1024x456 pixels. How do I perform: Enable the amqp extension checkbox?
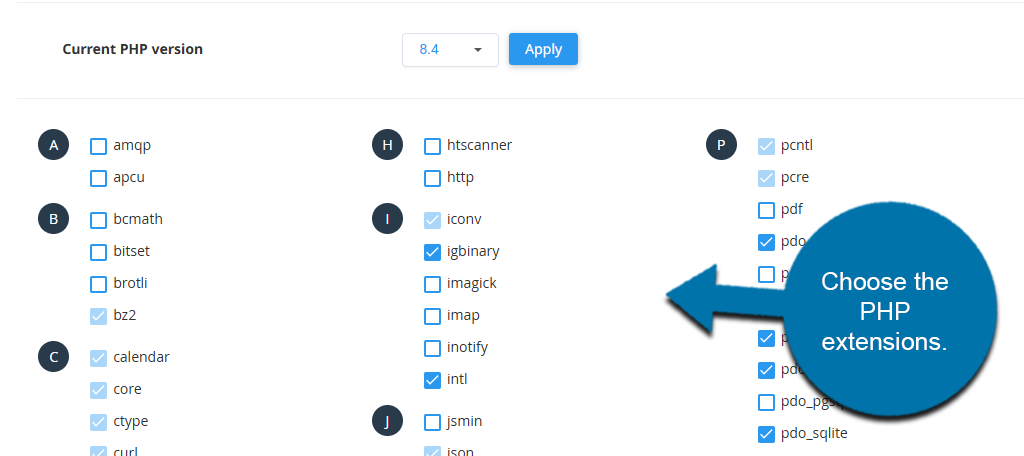coord(98,147)
